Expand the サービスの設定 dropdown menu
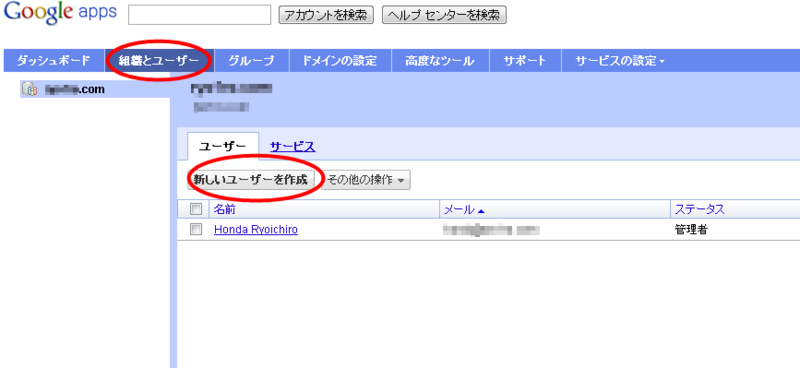This screenshot has height=368, width=800. click(620, 61)
